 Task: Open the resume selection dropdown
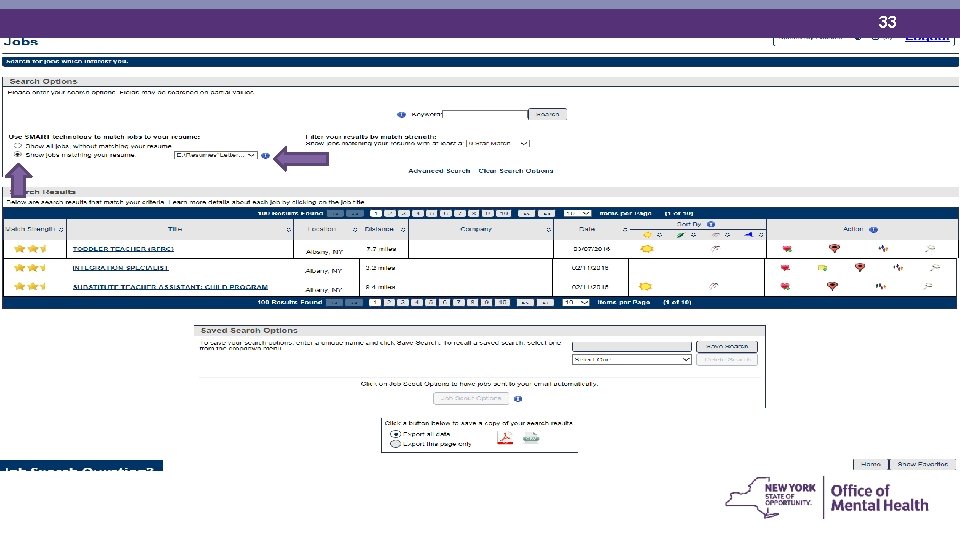(x=216, y=156)
